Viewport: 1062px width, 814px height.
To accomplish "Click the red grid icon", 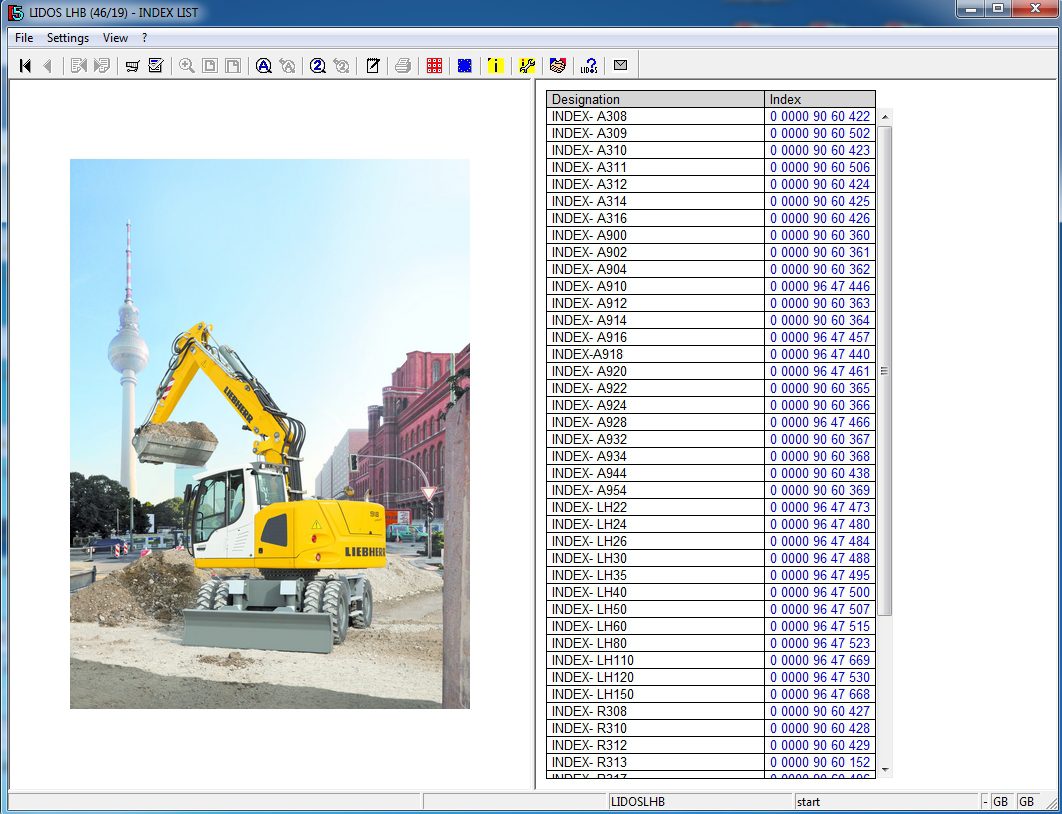I will [434, 66].
